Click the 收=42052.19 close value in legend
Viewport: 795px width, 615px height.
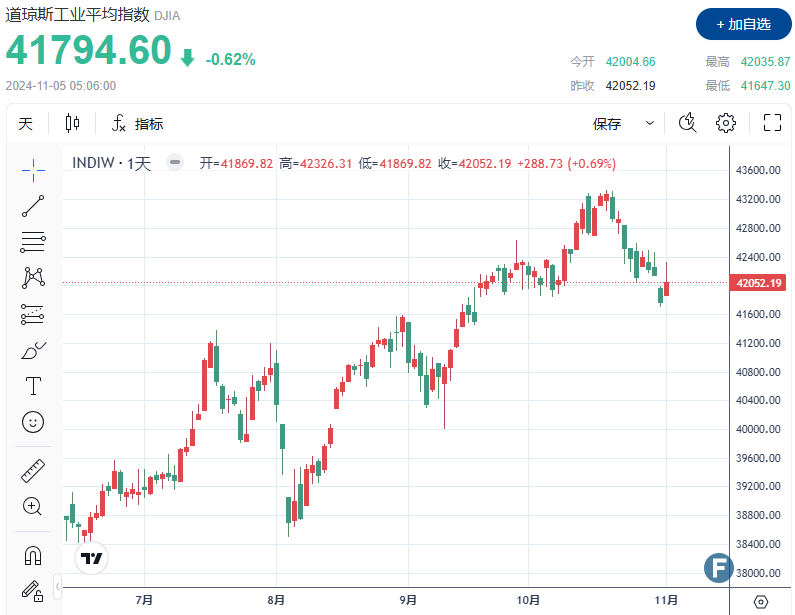coord(475,163)
